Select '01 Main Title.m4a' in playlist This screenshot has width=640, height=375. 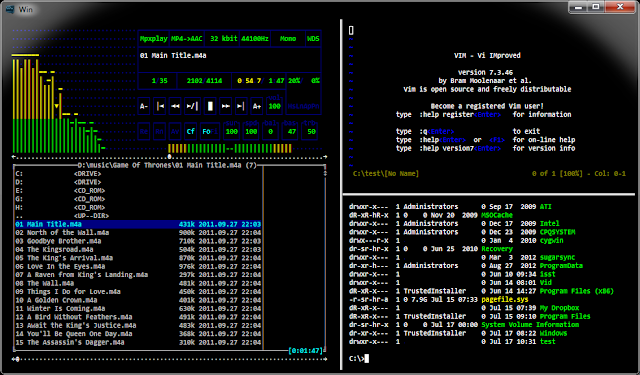pos(138,224)
